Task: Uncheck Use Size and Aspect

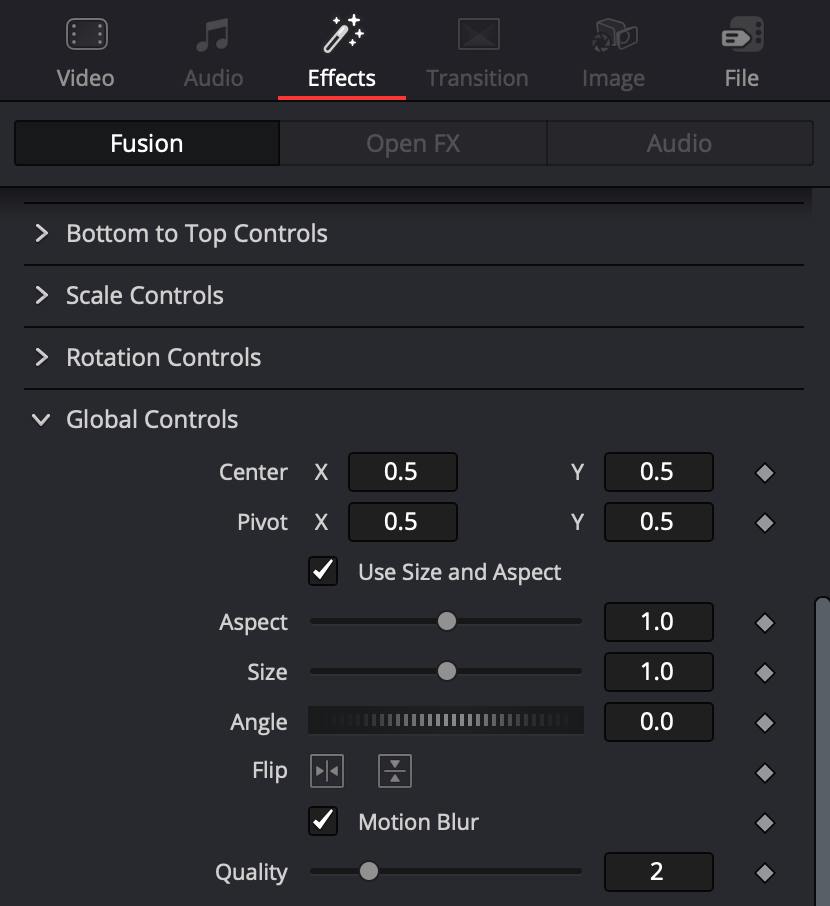Action: pyautogui.click(x=323, y=571)
